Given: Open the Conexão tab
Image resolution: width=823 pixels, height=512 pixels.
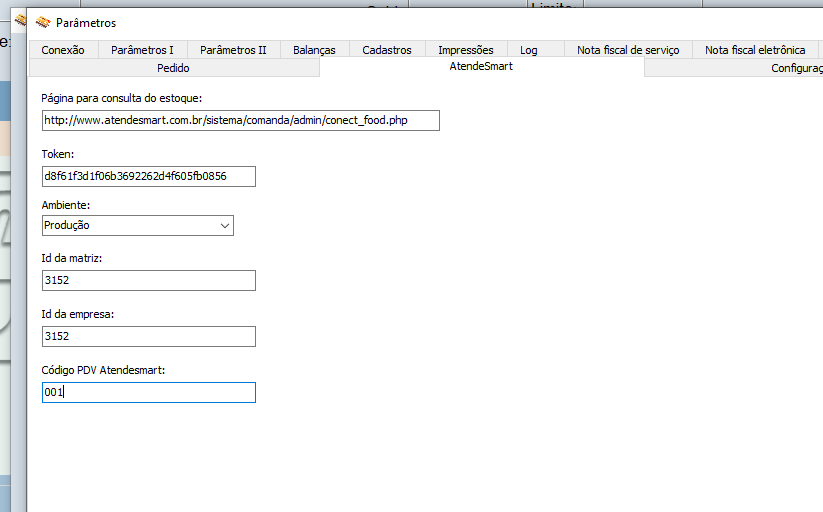Looking at the screenshot, I should pos(63,50).
